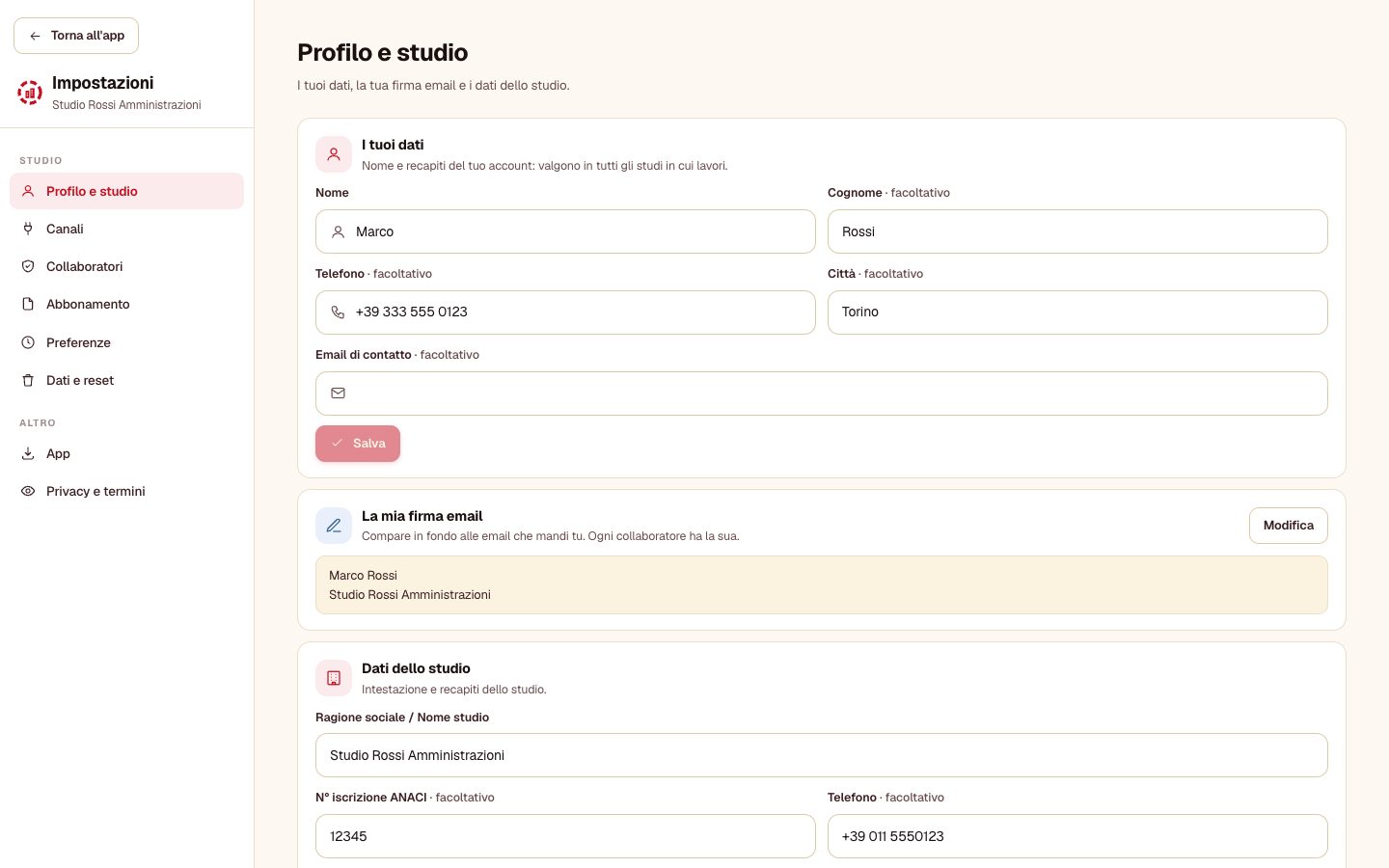Edit the email signature via Modifica
Image resolution: width=1389 pixels, height=868 pixels.
pos(1289,526)
